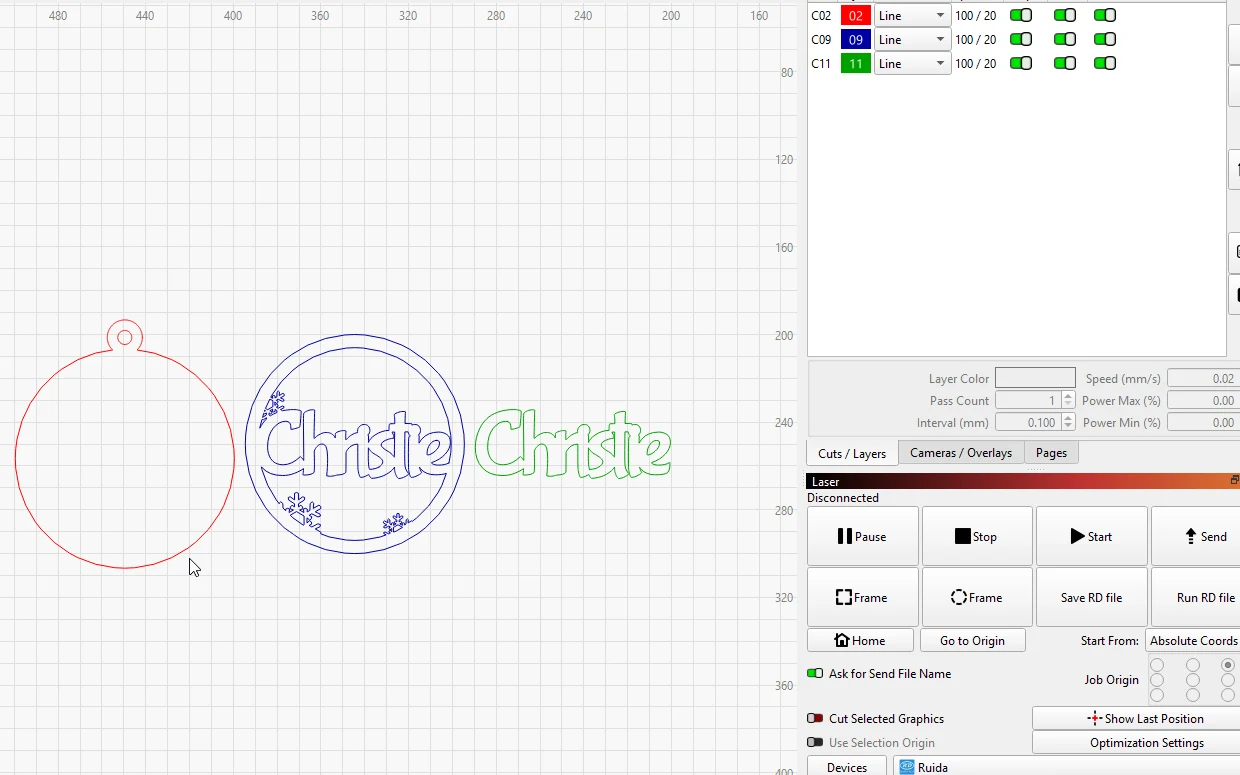Open the Pages tab

1051,453
